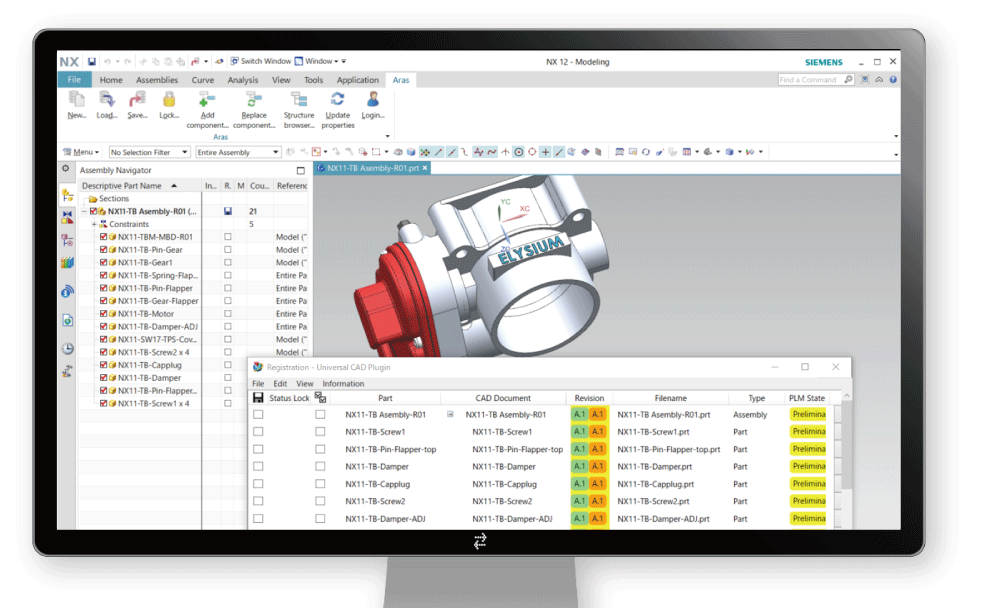Collapse the NX11-TB Asembly-R01 row in Registration
1005x608 pixels.
450,415
